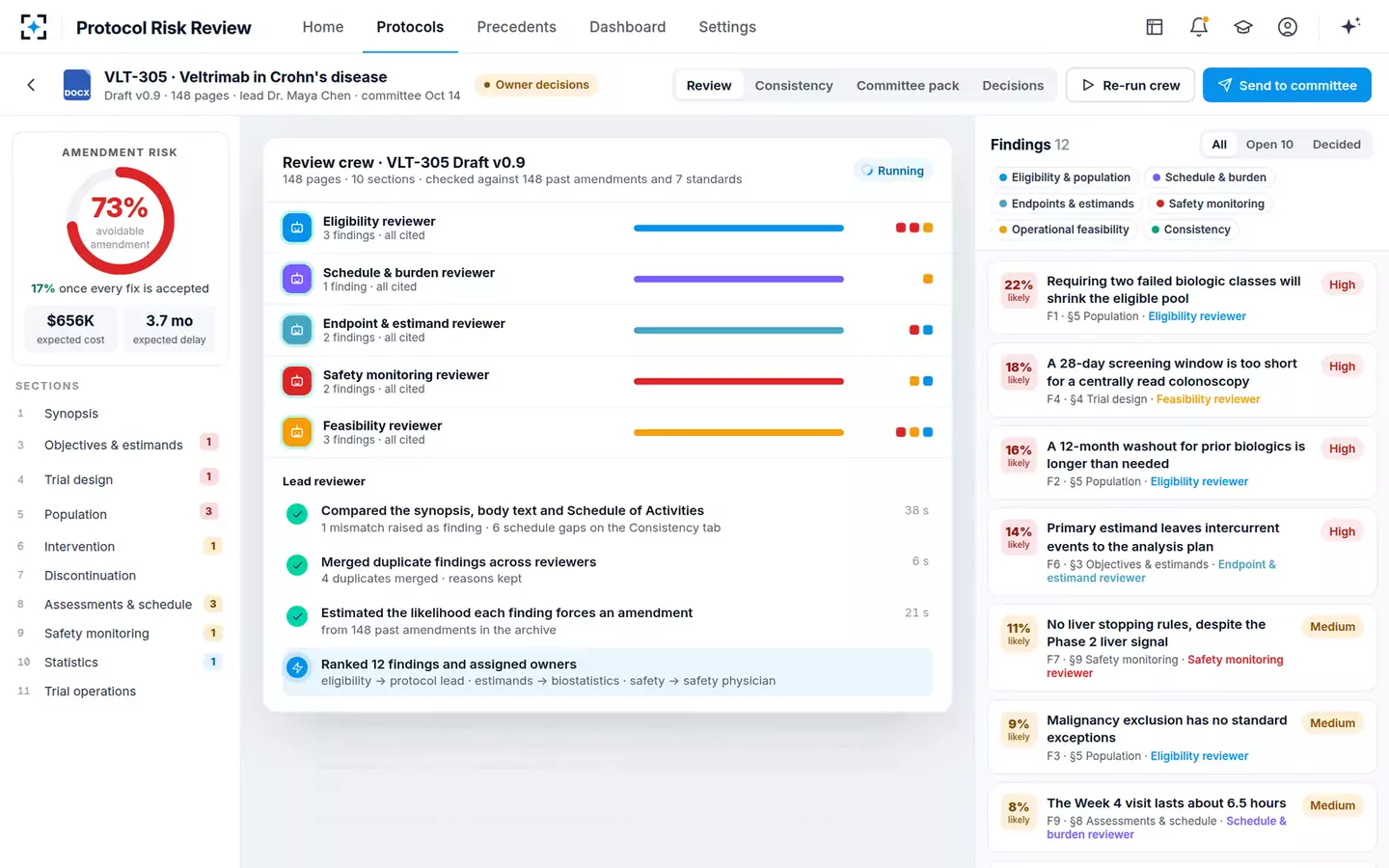Toggle the Safety monitoring filter chip
The width and height of the screenshot is (1389, 868).
(x=1211, y=203)
